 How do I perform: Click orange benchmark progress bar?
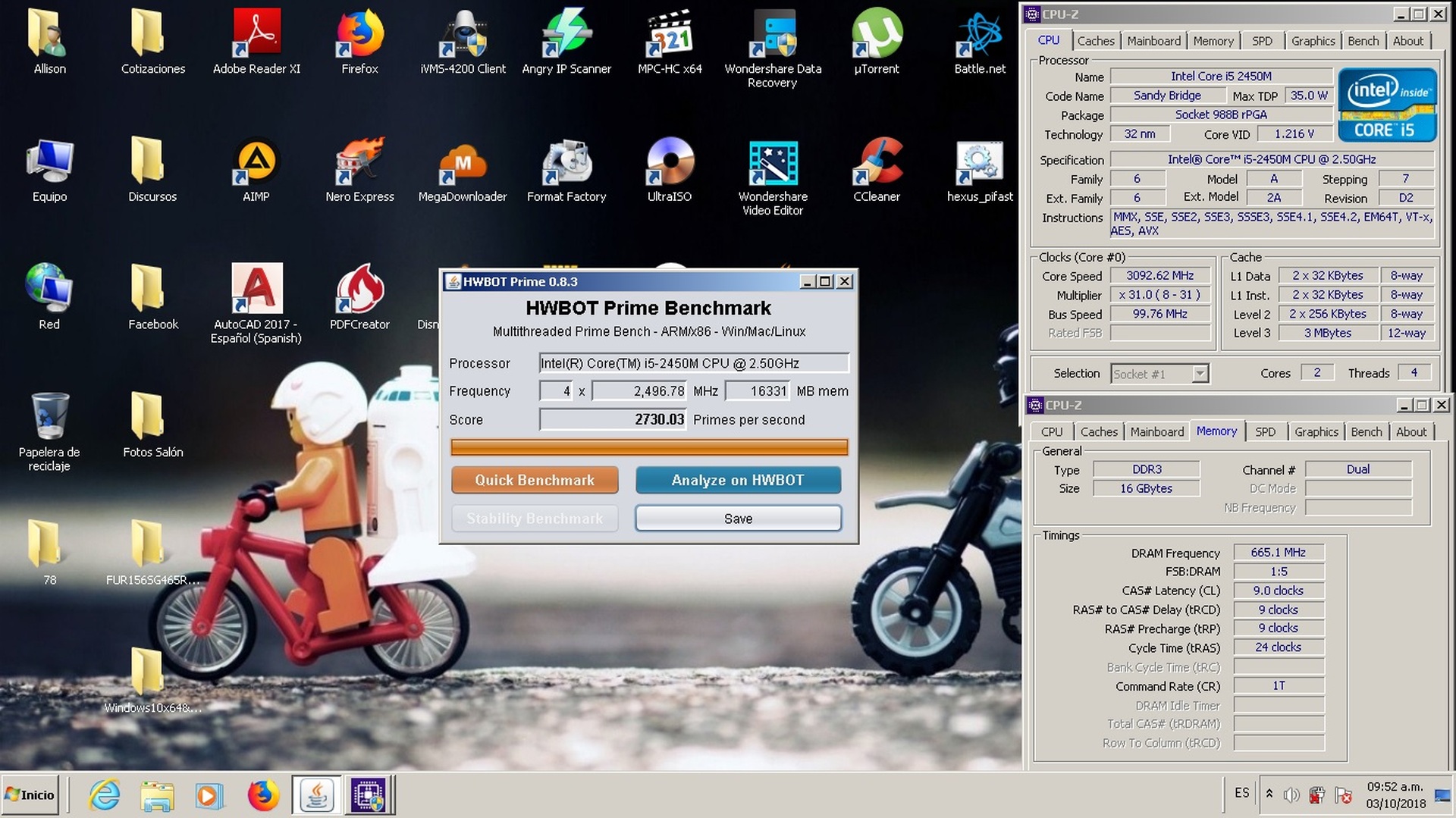(649, 447)
